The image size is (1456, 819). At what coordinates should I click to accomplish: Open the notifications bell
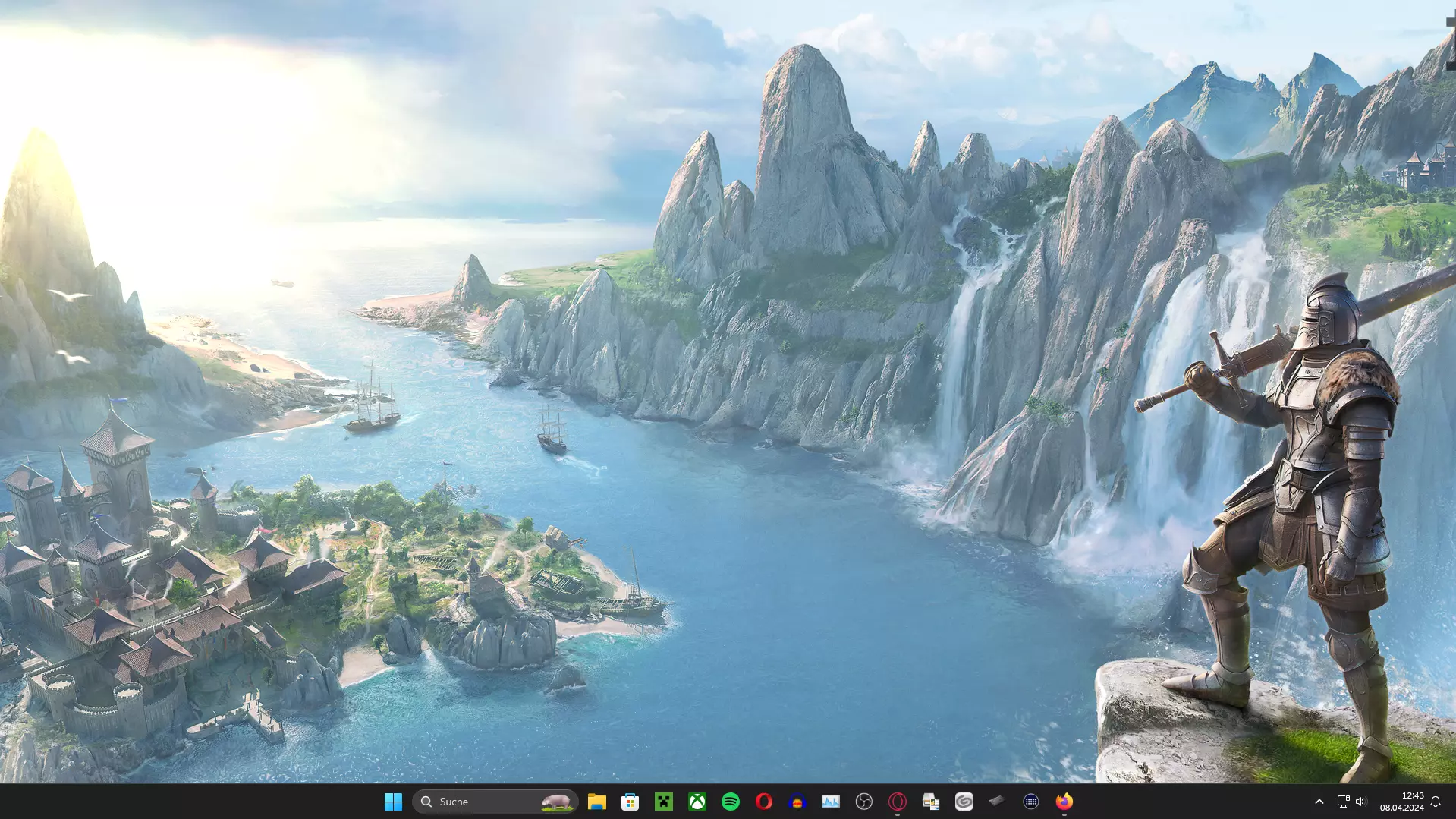coord(1436,802)
